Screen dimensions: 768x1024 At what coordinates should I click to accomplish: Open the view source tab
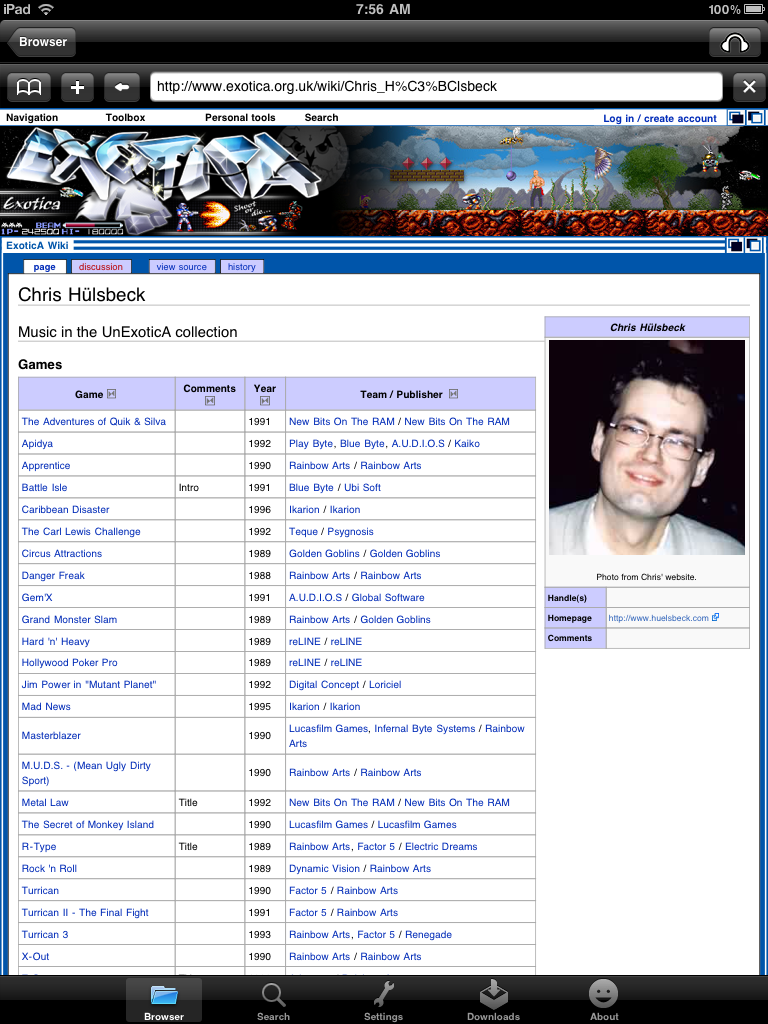point(182,266)
